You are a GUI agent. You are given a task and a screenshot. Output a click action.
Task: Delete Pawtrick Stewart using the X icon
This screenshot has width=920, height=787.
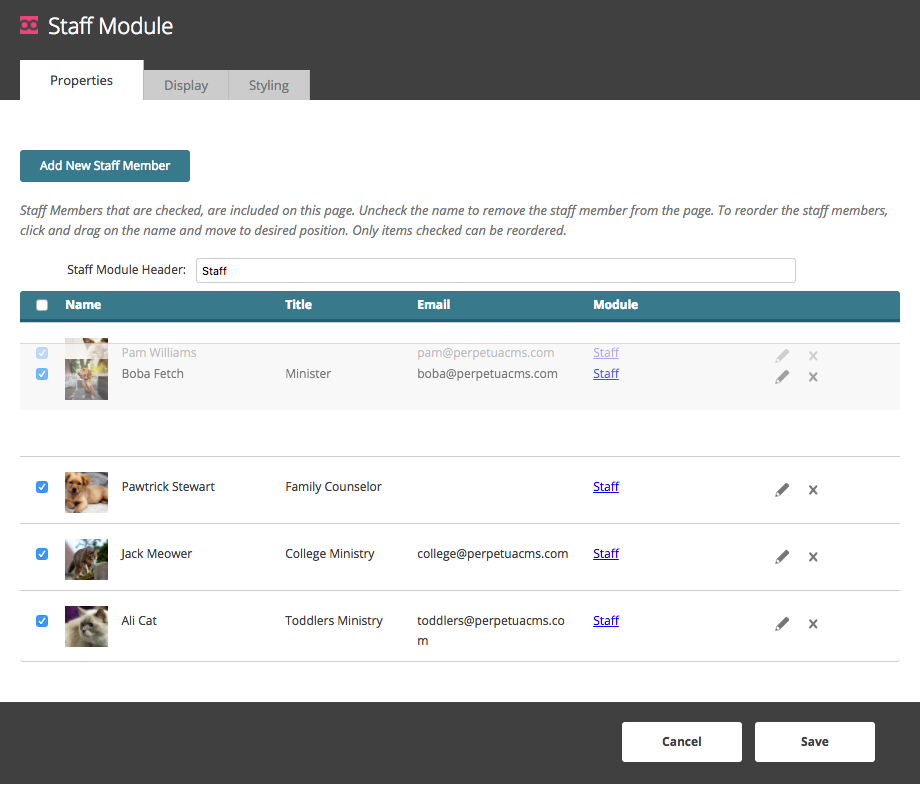point(813,490)
